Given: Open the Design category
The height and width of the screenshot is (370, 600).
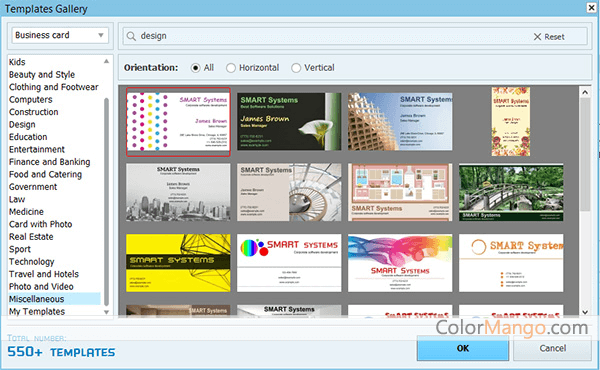Looking at the screenshot, I should click(22, 124).
